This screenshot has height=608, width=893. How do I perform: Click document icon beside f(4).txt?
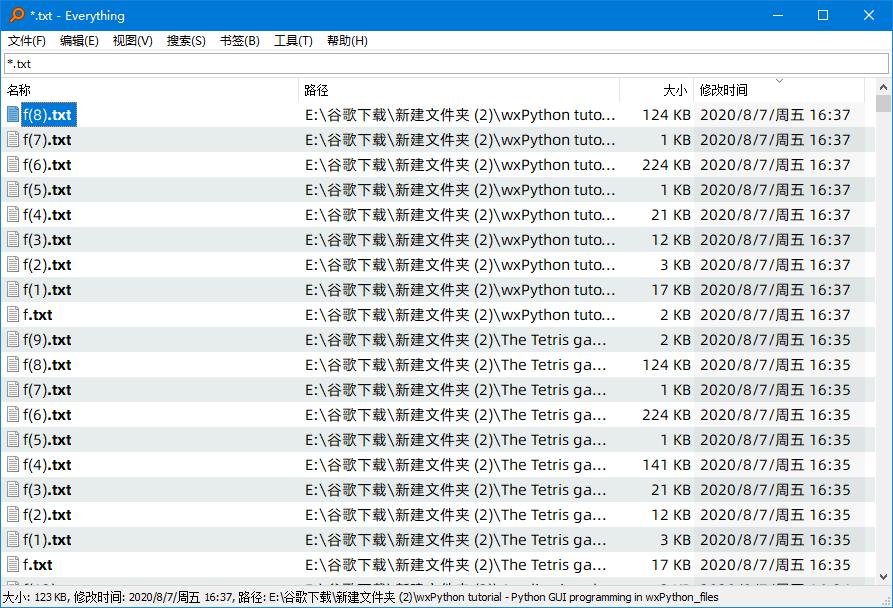tap(12, 214)
